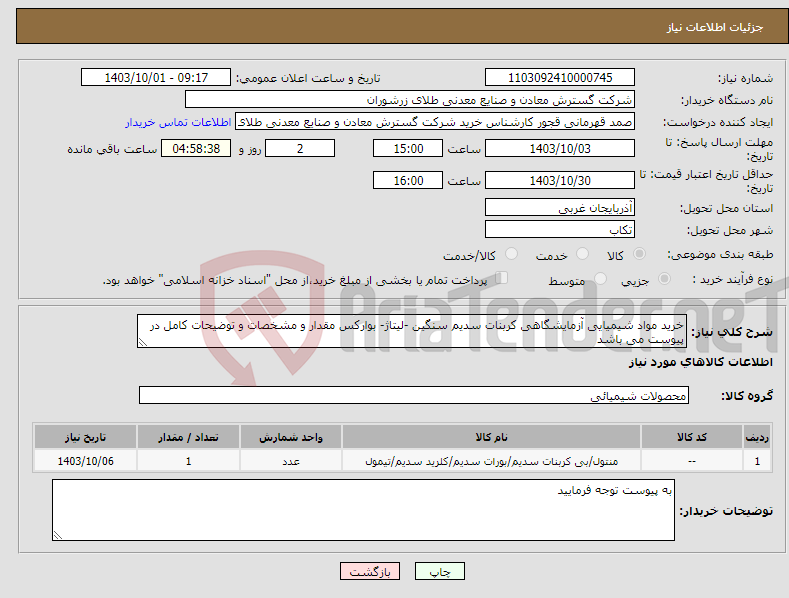This screenshot has height=598, width=789.
Task: Select the جزیی purchase type radio
Action: (x=664, y=279)
